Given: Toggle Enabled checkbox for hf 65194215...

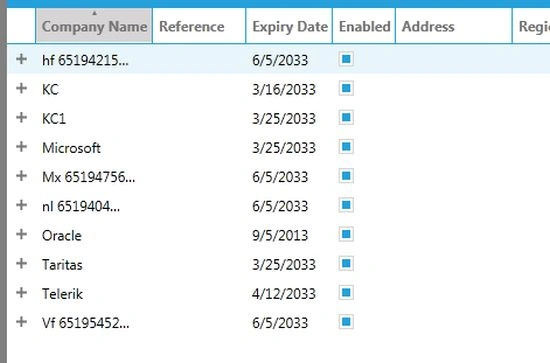Looking at the screenshot, I should 346,59.
